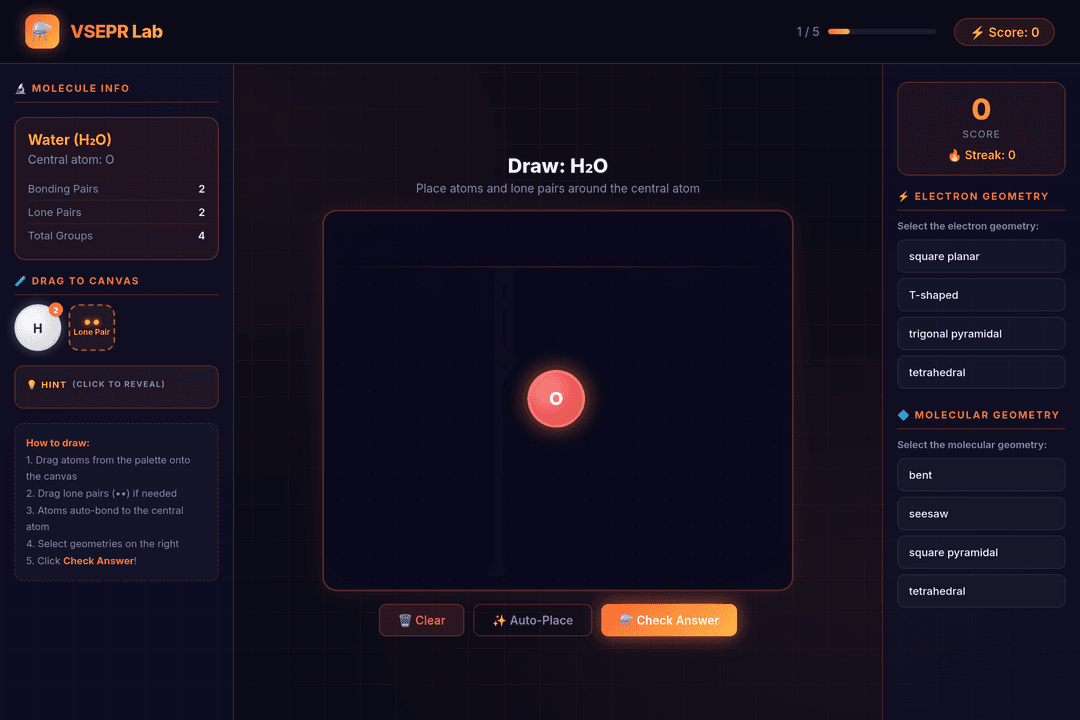Select the Lone Pair palette item

[92, 328]
